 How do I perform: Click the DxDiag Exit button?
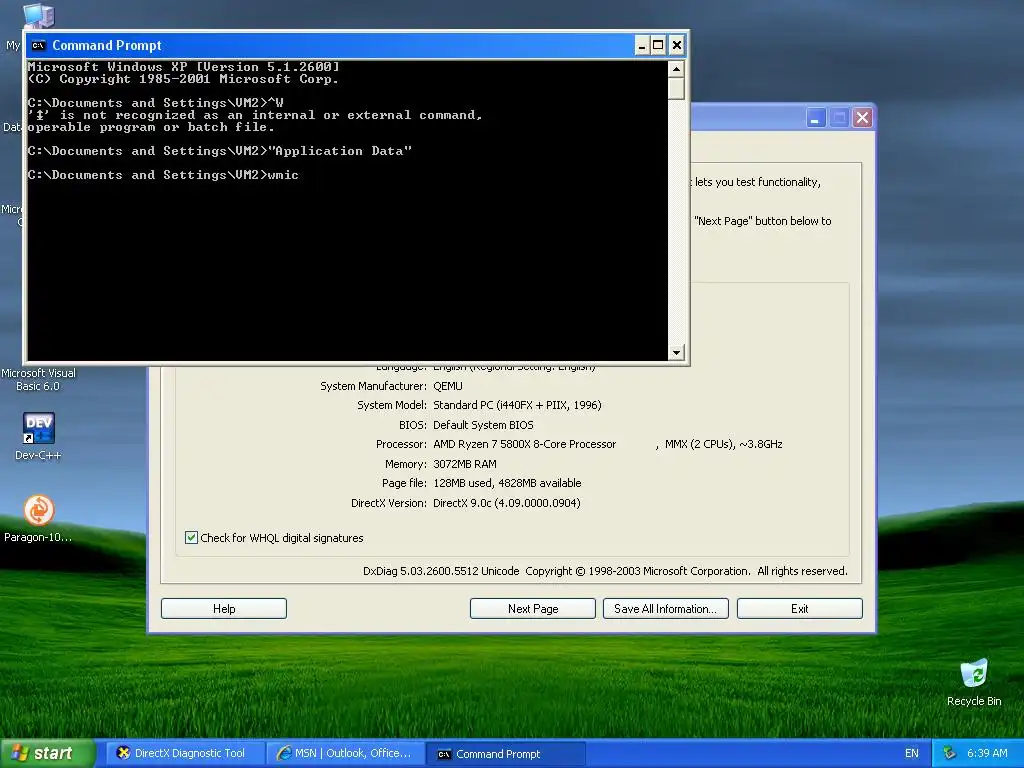[x=799, y=609]
